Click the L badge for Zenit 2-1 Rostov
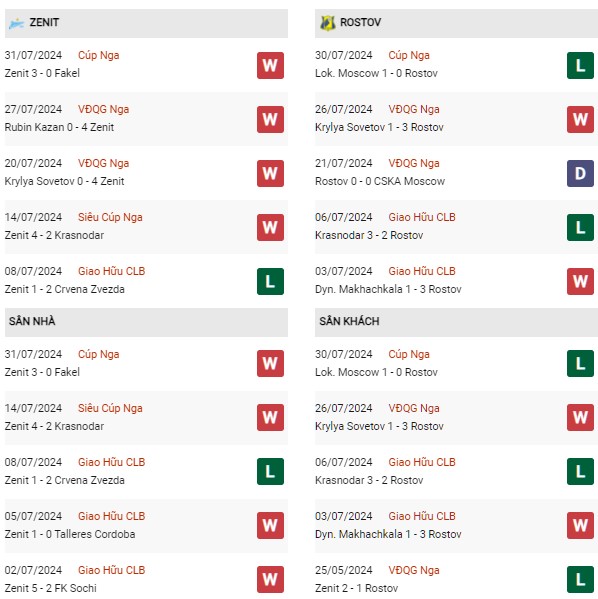The width and height of the screenshot is (598, 599). point(580,580)
